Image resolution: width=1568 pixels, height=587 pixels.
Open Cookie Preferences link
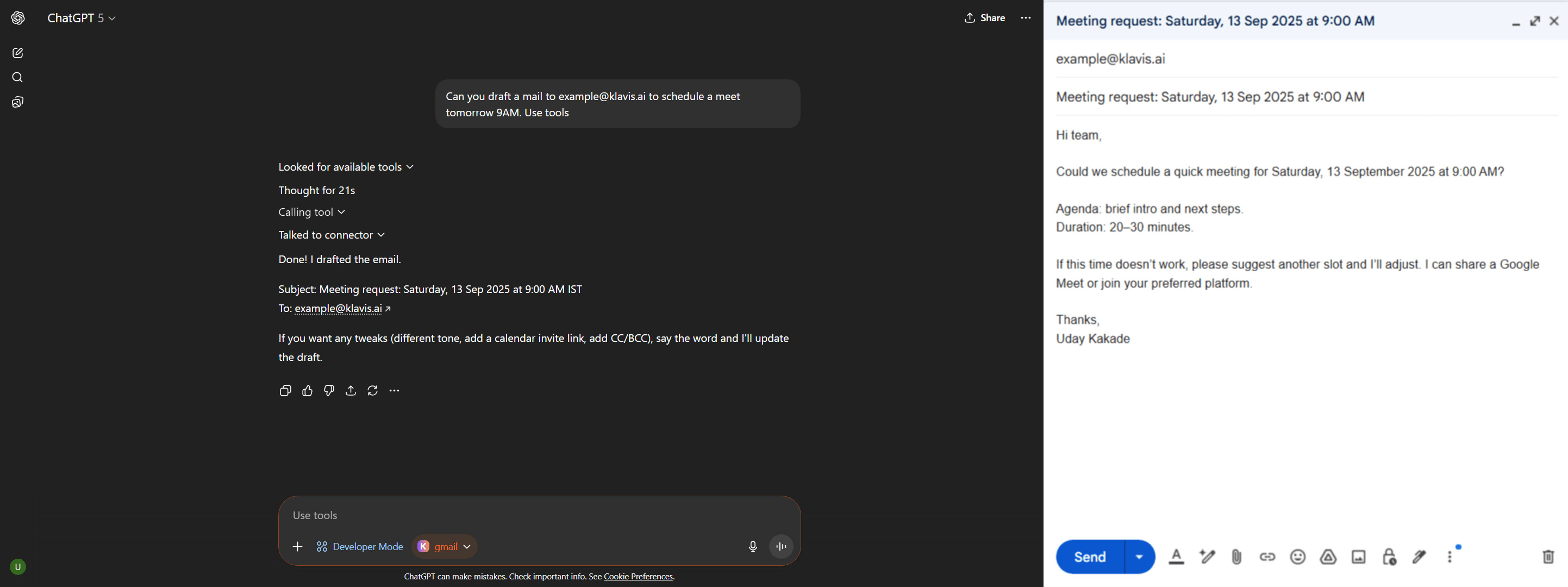coord(638,577)
